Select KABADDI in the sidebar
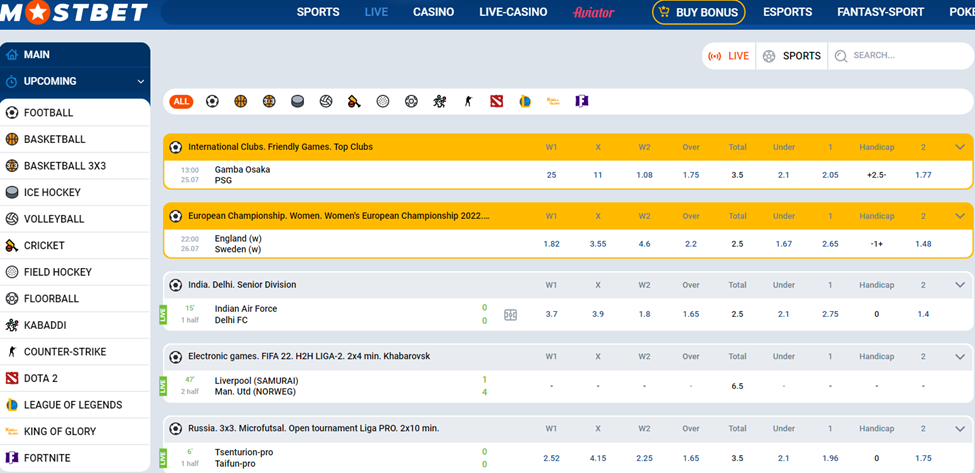Image resolution: width=975 pixels, height=473 pixels. [75, 325]
